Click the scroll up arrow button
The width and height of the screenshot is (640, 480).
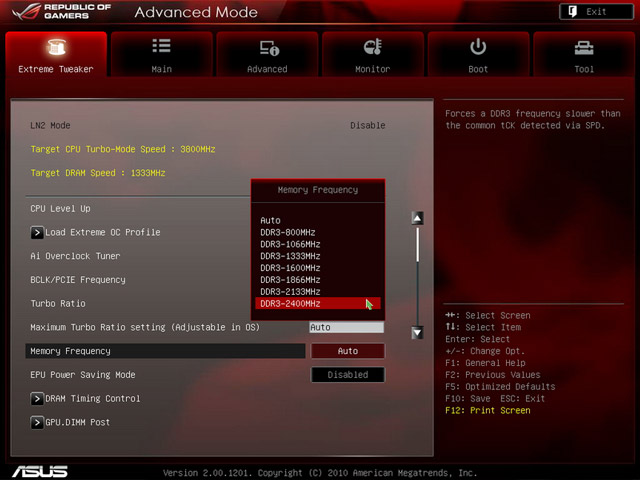tap(417, 218)
